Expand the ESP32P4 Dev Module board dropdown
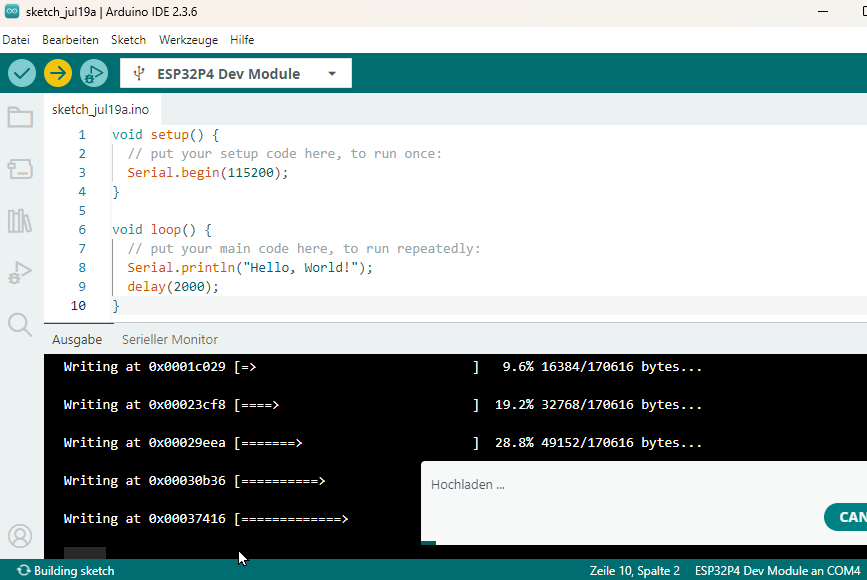Screen dimensions: 867x580 [236, 74]
